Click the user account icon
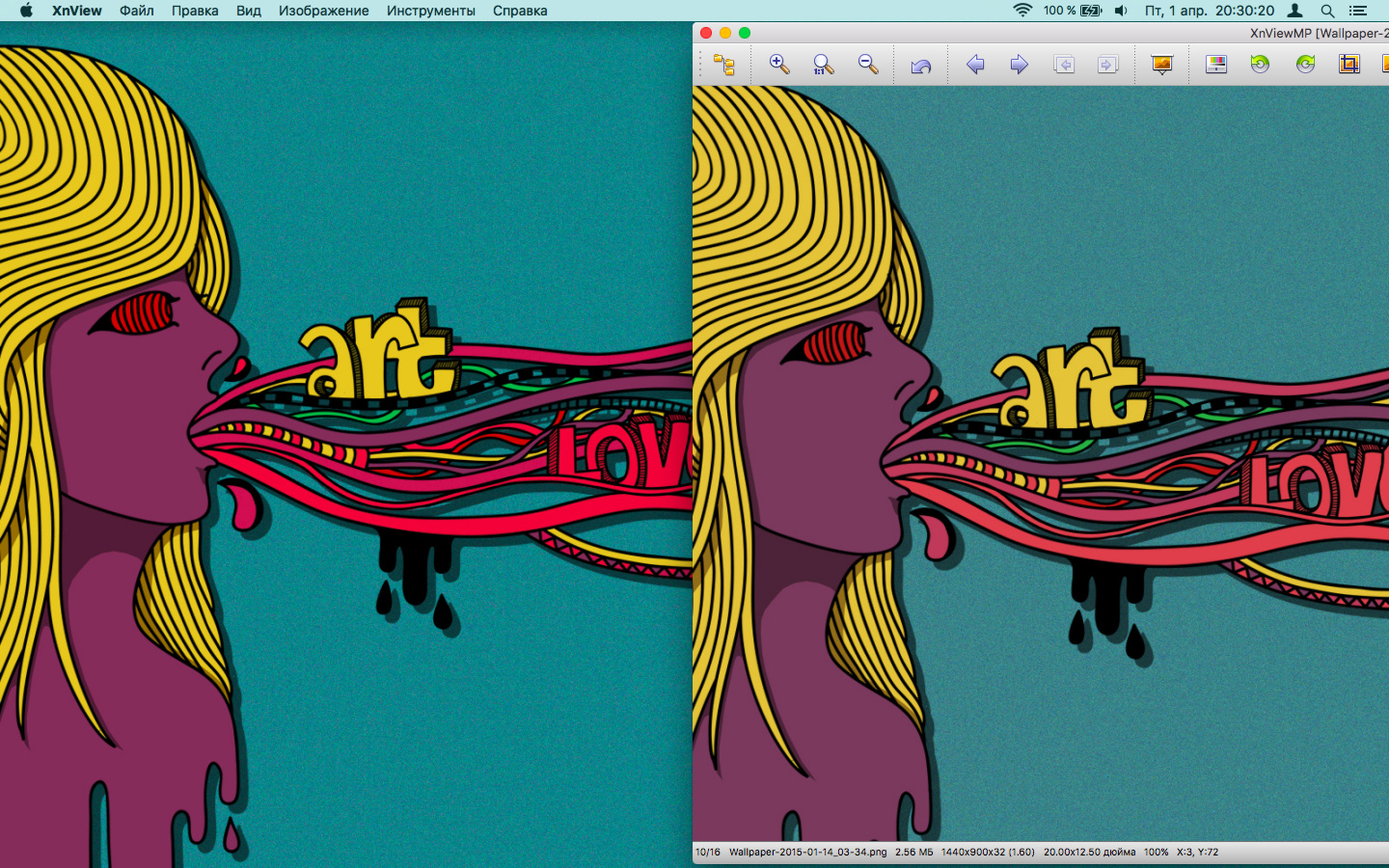 tap(1295, 11)
